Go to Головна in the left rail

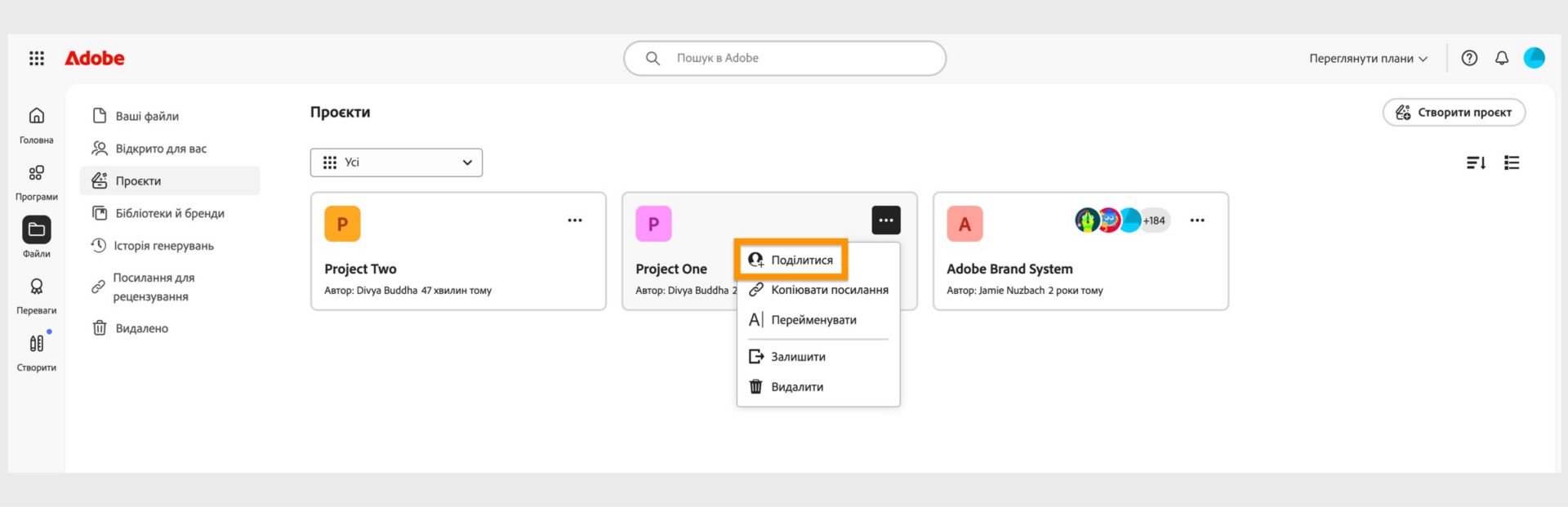tap(37, 126)
